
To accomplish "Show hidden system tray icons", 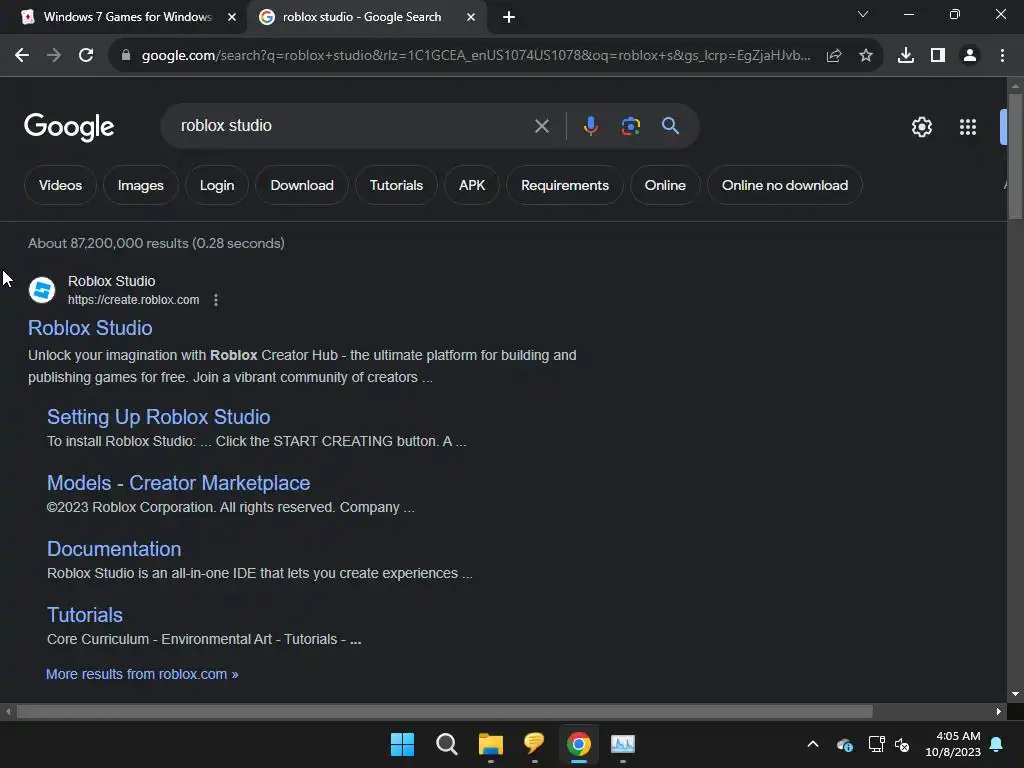I will point(813,744).
